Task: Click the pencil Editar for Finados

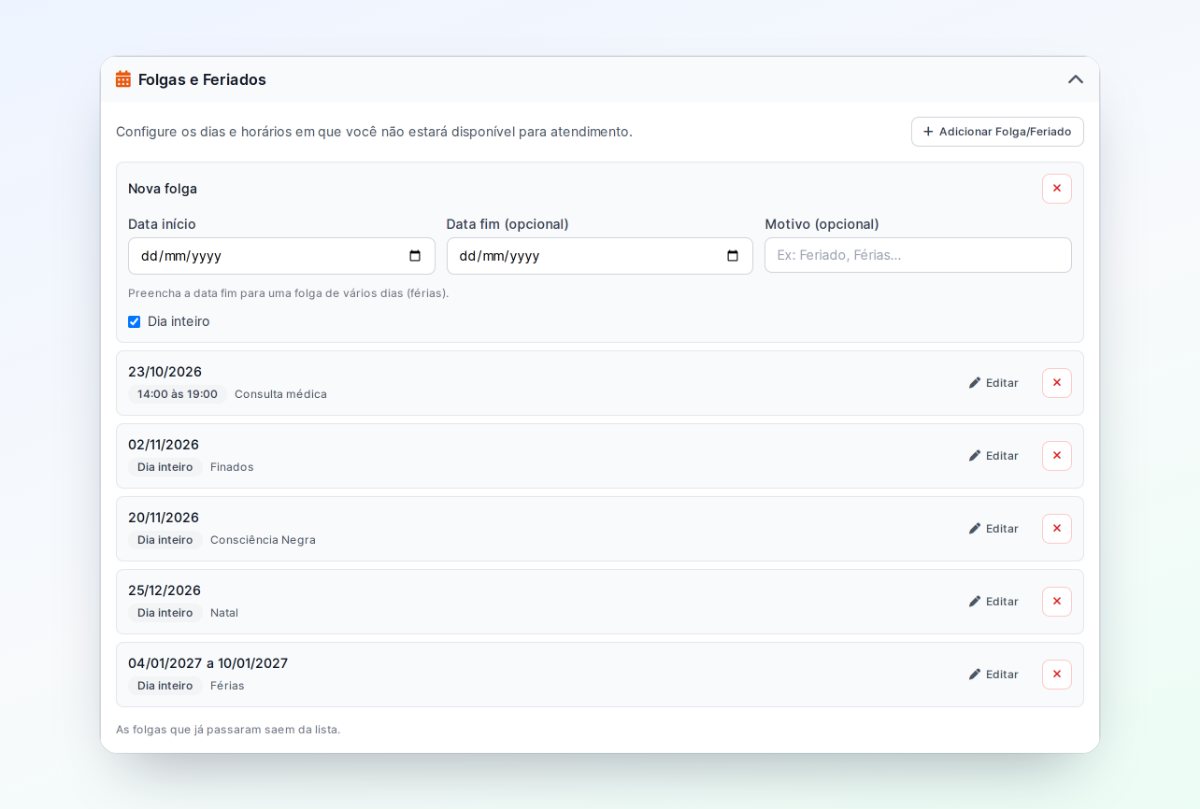Action: point(993,456)
